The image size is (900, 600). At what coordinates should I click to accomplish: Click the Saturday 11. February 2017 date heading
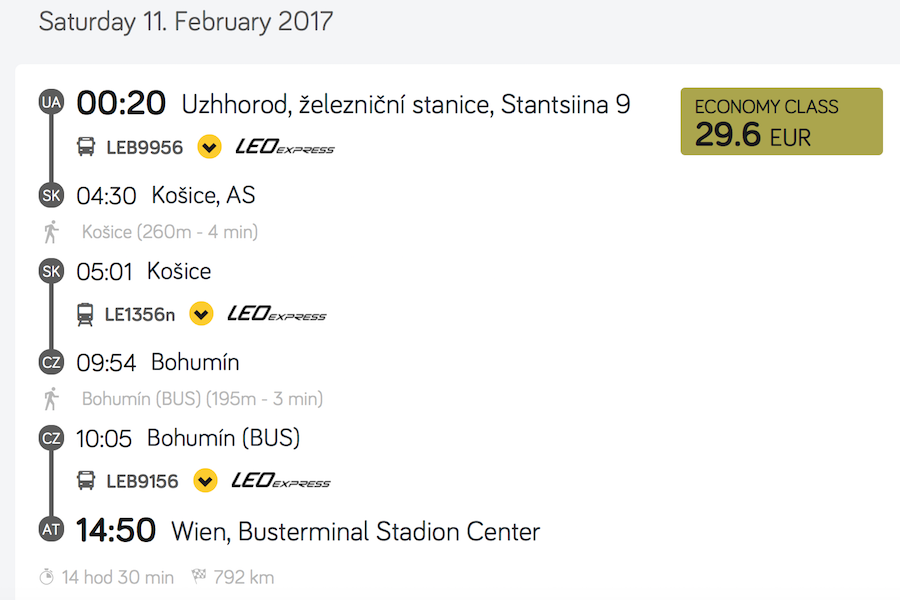click(186, 22)
